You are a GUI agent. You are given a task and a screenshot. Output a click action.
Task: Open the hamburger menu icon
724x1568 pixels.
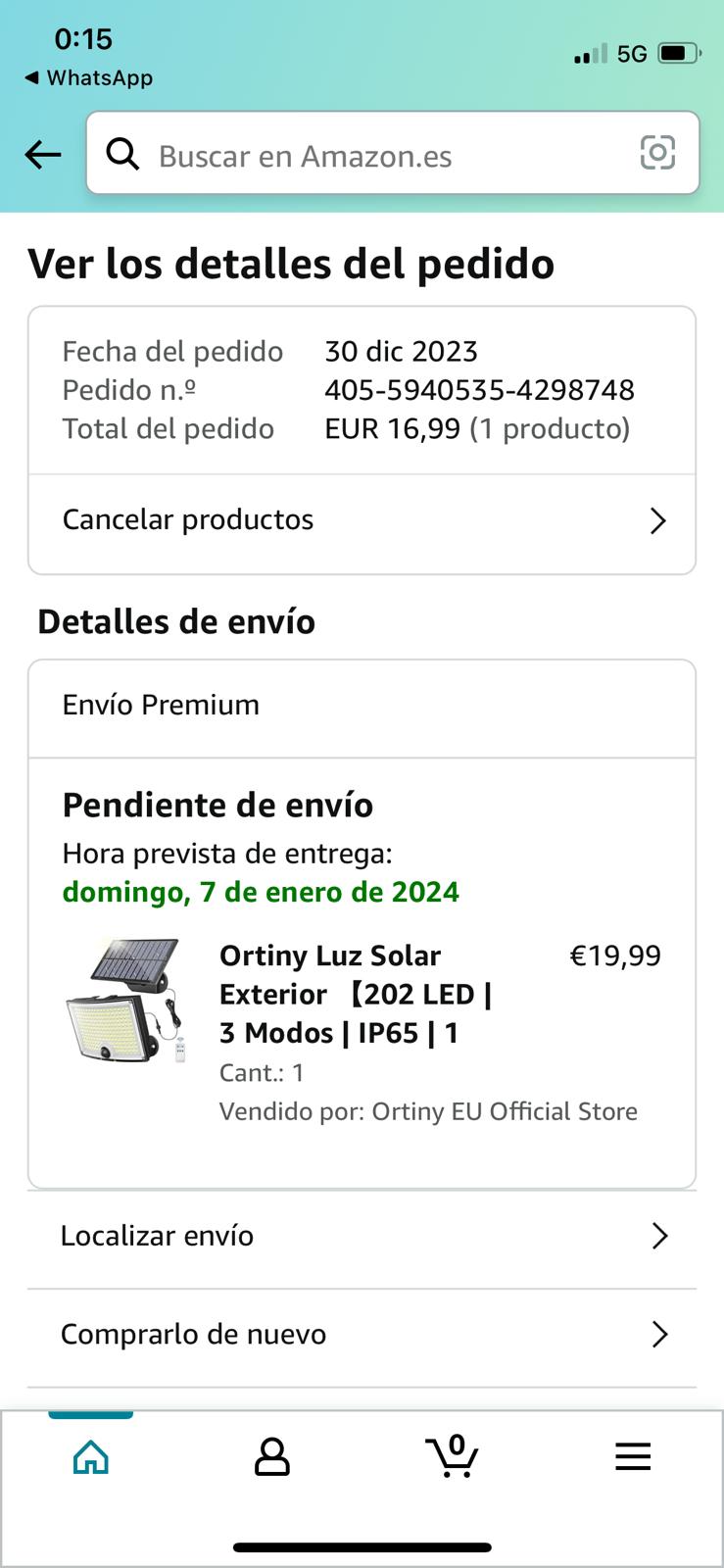(633, 1457)
